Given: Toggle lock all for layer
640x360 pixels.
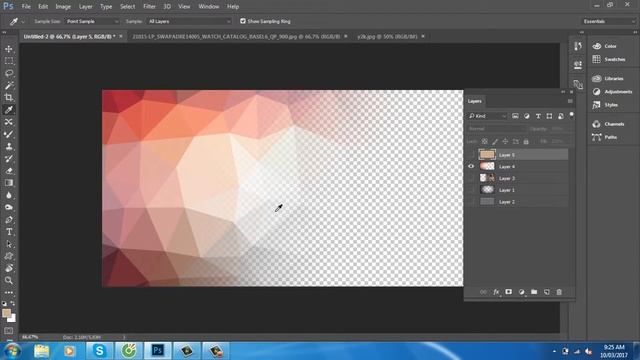Looking at the screenshot, I should (526, 141).
